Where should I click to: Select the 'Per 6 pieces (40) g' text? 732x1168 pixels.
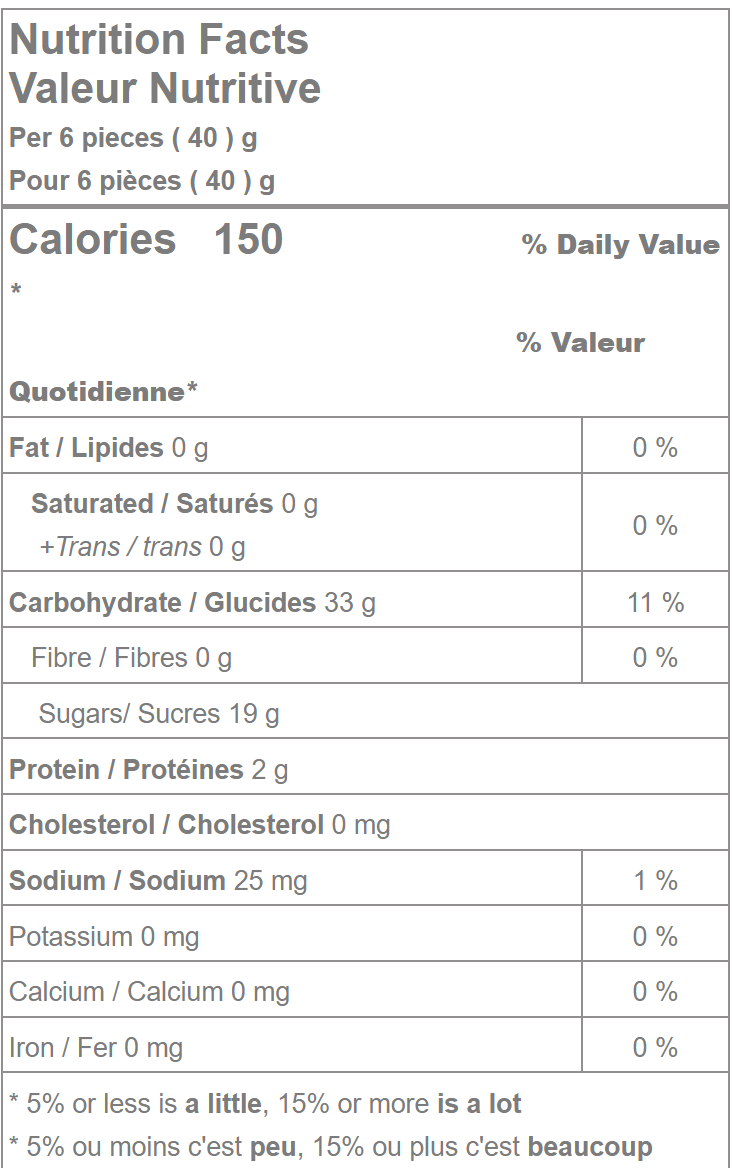pyautogui.click(x=133, y=138)
